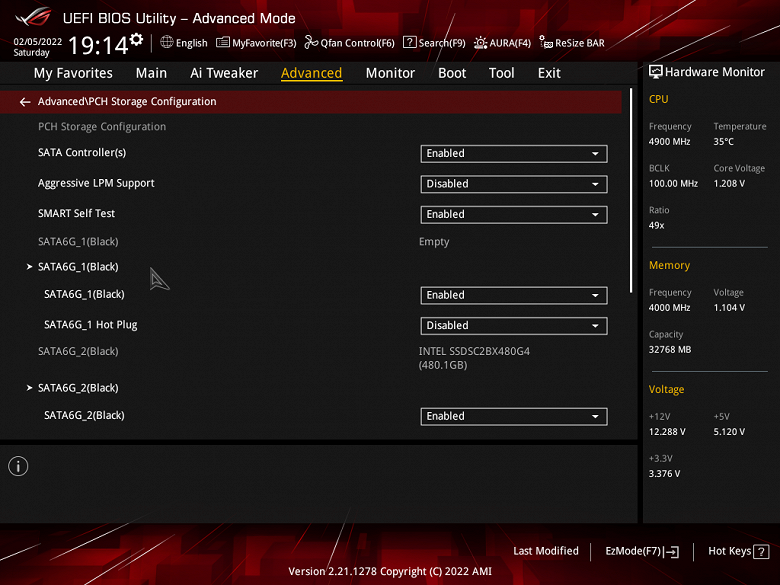Click the Hot Keys question mark icon

(761, 552)
